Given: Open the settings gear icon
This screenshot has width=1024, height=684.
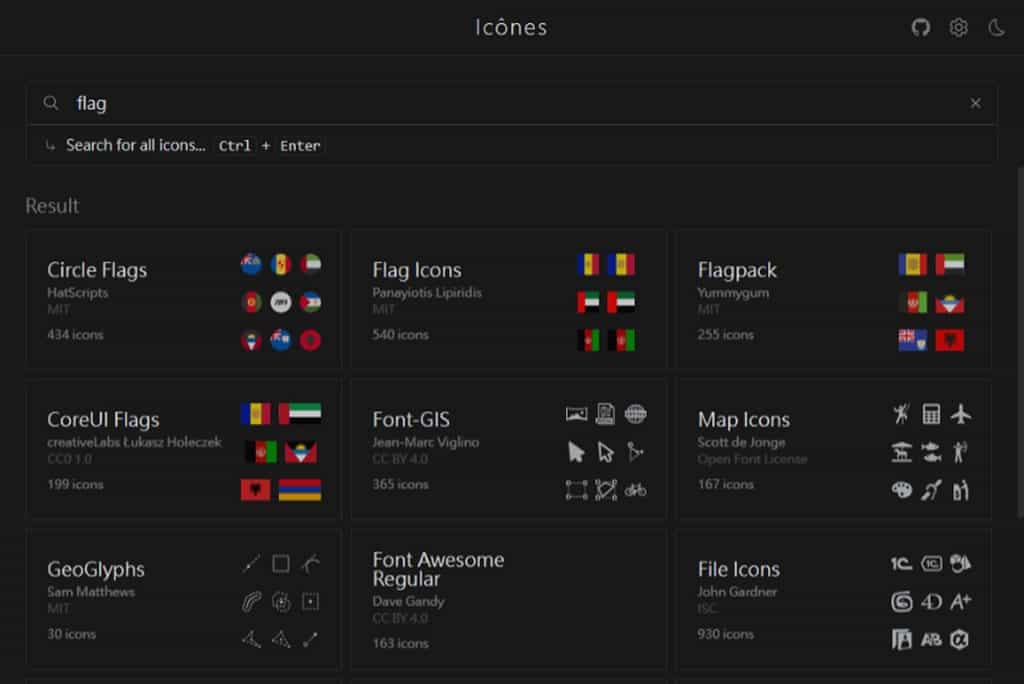Looking at the screenshot, I should click(x=958, y=27).
